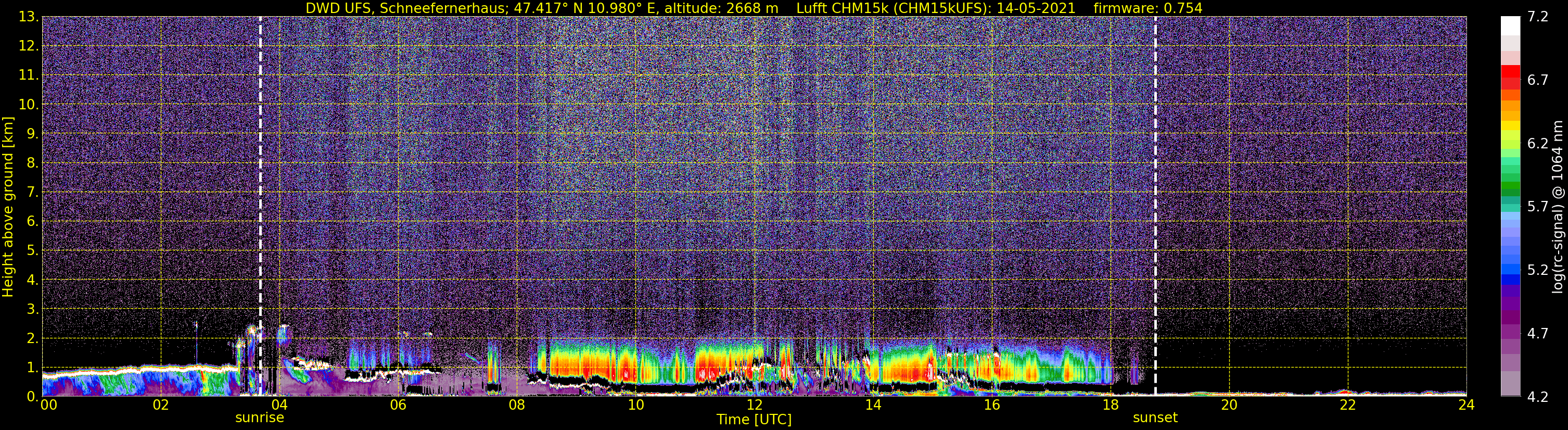The image size is (1568, 430).
Task: Click the white top segment of the colorbar
Action: 1510,26
